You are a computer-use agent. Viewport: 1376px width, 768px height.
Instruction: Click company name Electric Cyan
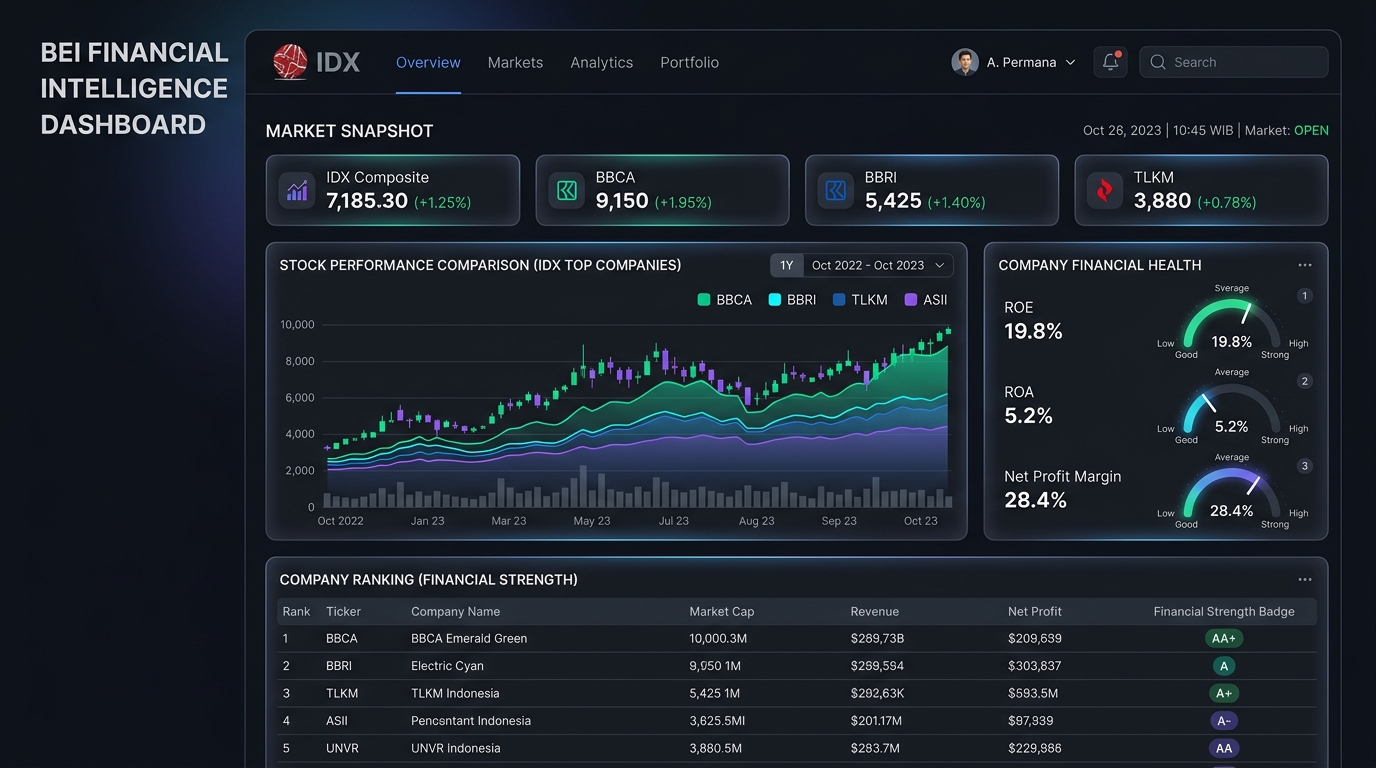coord(447,666)
